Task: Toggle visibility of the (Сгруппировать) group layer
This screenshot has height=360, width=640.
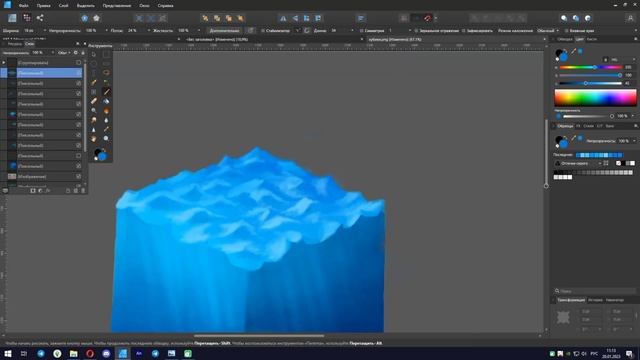Action: (78, 63)
